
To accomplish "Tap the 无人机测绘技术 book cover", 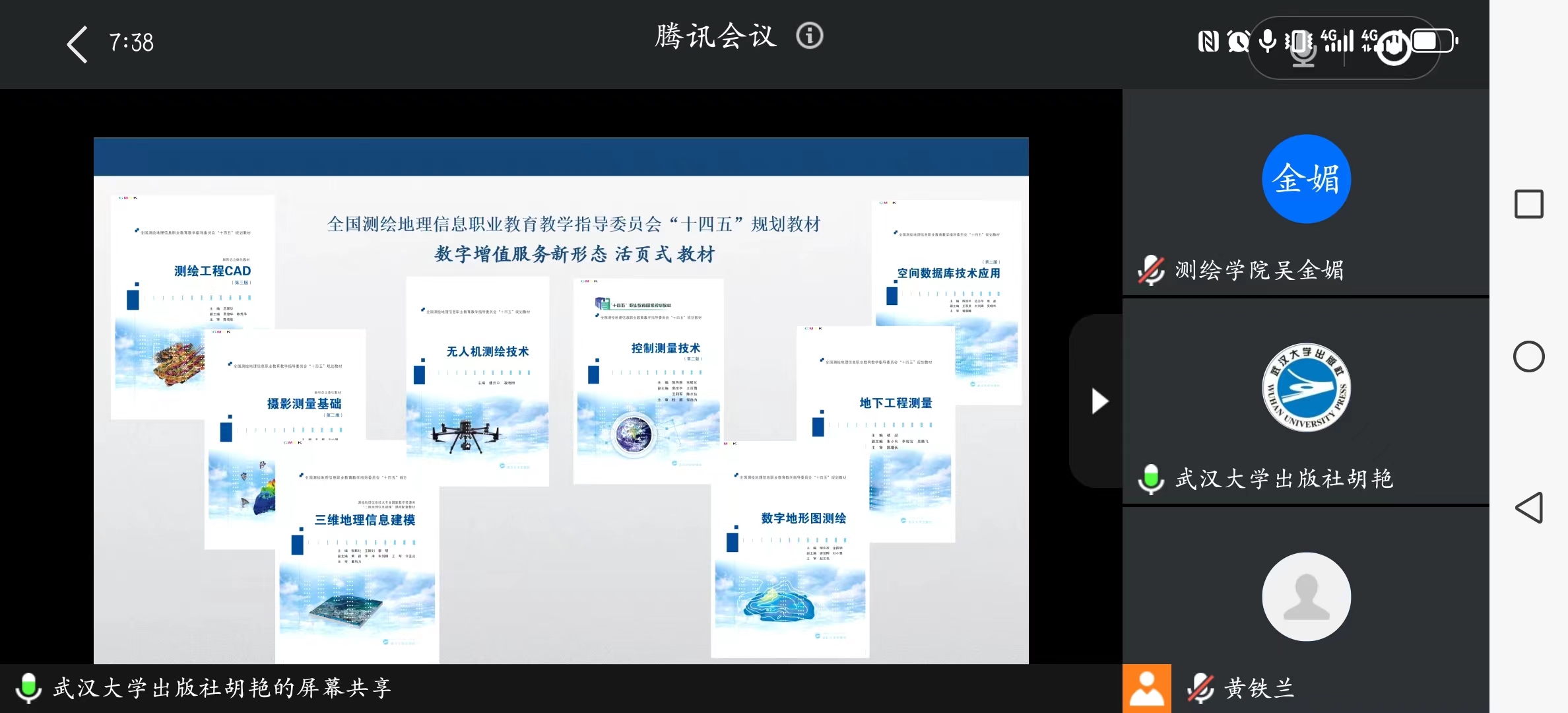I will point(477,382).
